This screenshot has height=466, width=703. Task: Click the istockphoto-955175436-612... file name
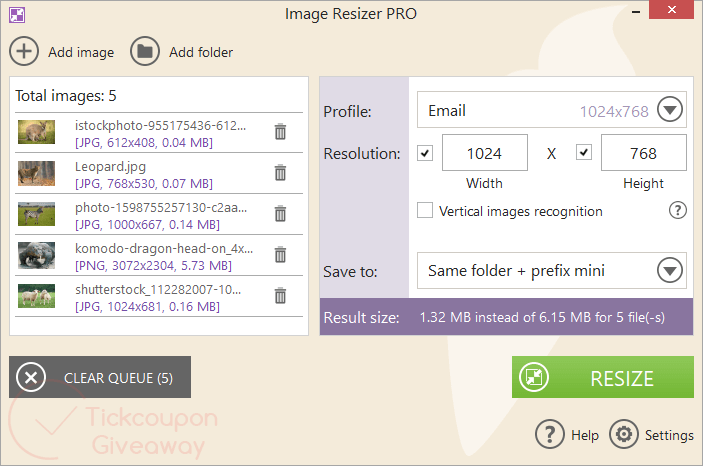coord(161,125)
